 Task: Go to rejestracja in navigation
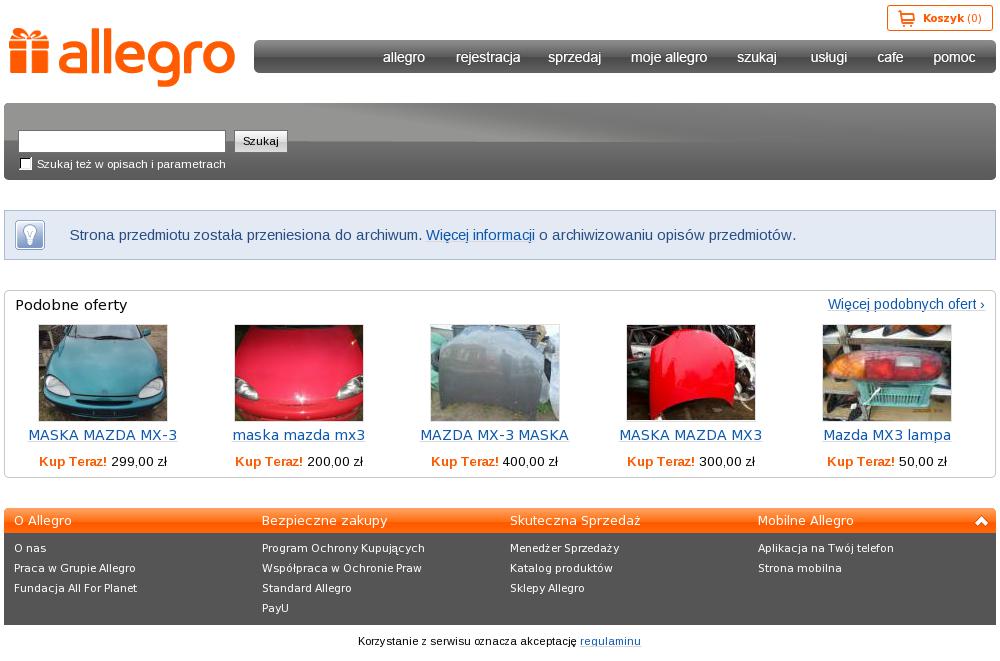[x=488, y=57]
